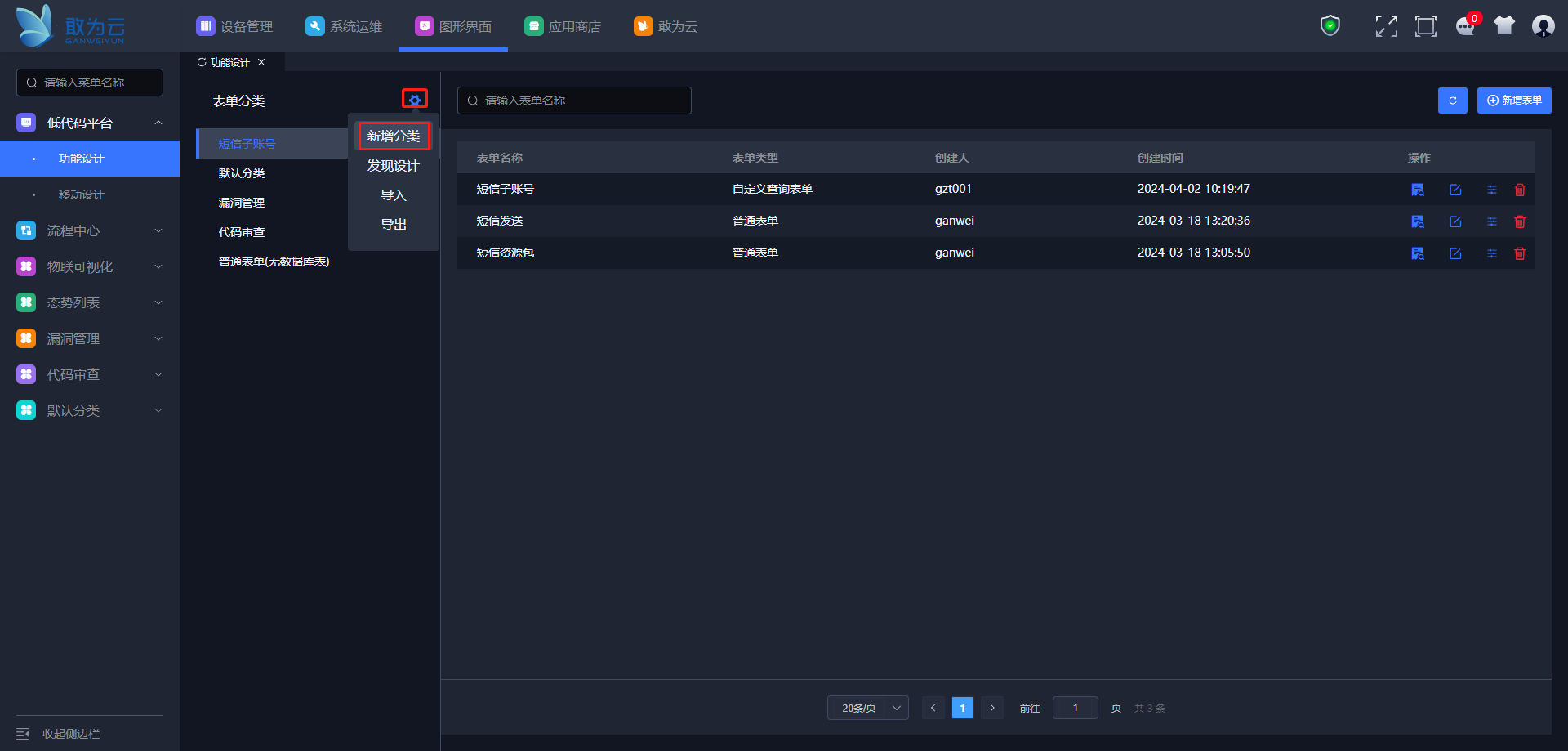This screenshot has width=1568, height=751.
Task: Open the user avatar menu
Action: [x=1543, y=26]
